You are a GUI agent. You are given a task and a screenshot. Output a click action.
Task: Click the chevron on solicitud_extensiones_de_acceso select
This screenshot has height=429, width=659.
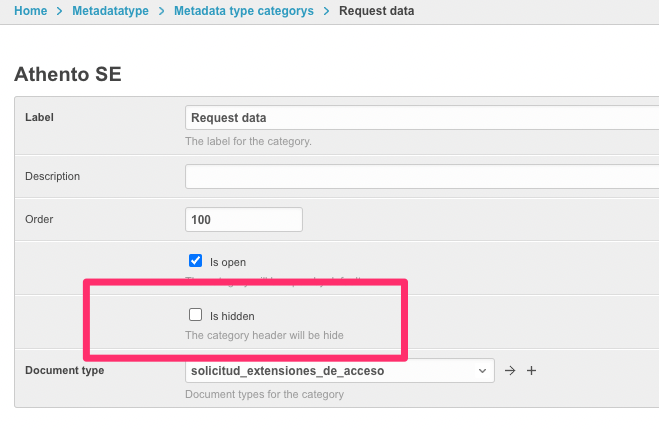(x=482, y=371)
